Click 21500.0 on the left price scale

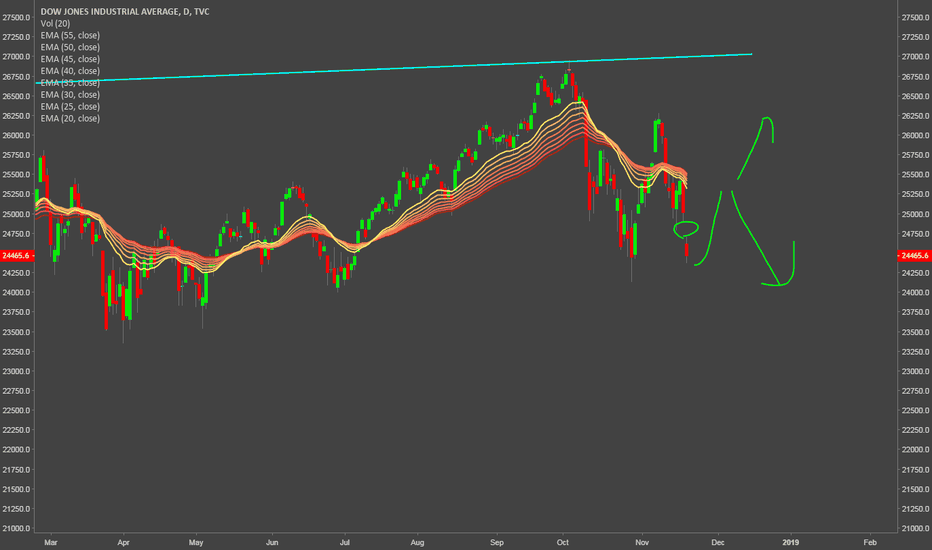[16, 489]
